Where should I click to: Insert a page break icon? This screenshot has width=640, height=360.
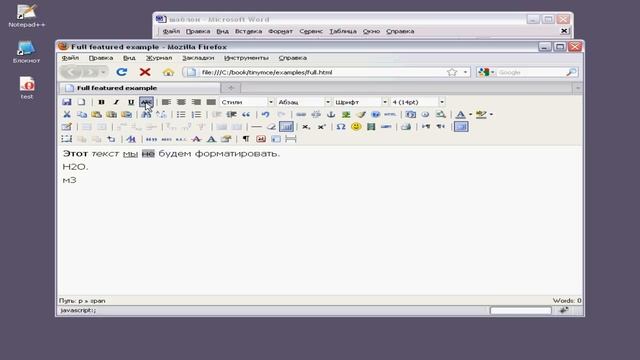click(291, 139)
